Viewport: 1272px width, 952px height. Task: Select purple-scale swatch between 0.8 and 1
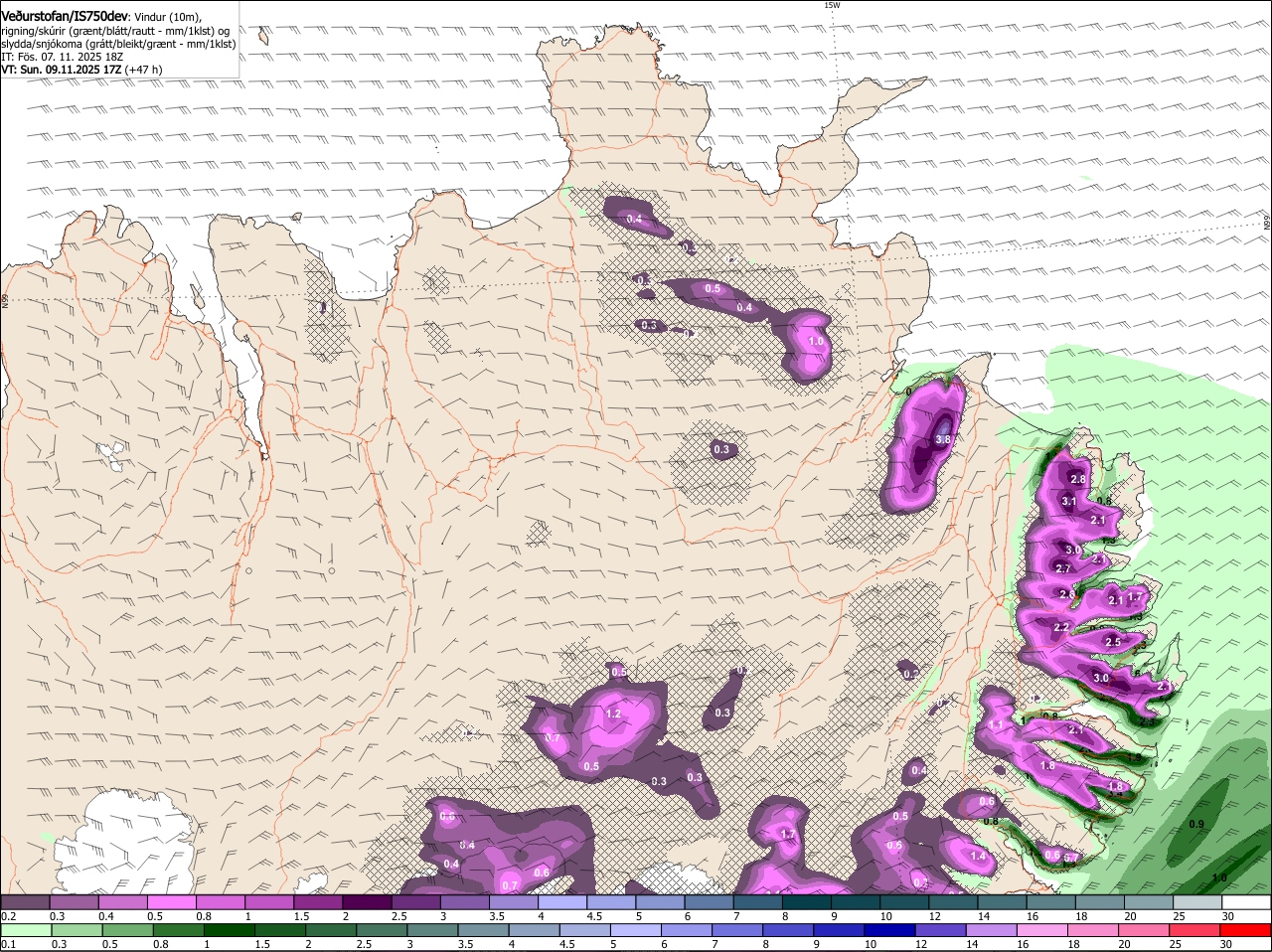220,902
